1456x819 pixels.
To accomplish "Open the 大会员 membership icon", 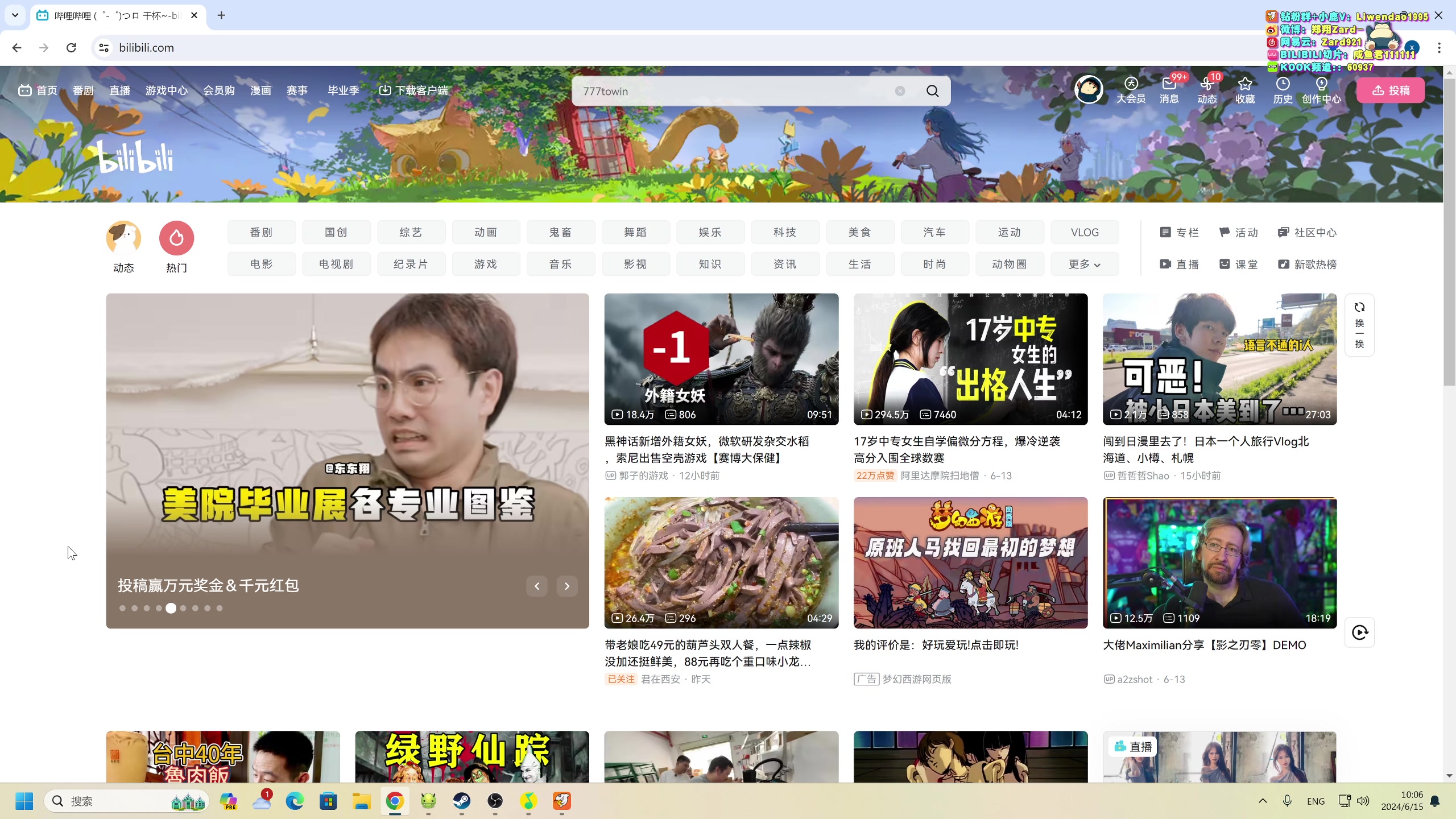I will 1131,90.
